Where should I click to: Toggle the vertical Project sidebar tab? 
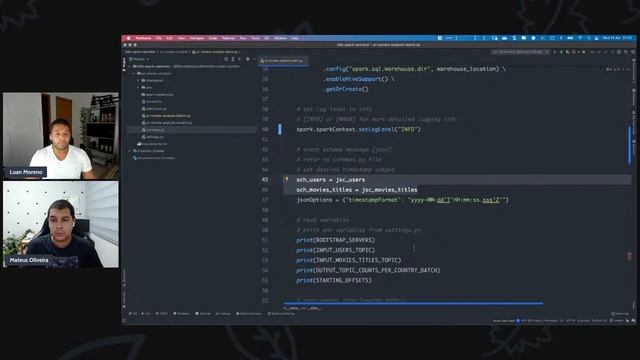124,64
